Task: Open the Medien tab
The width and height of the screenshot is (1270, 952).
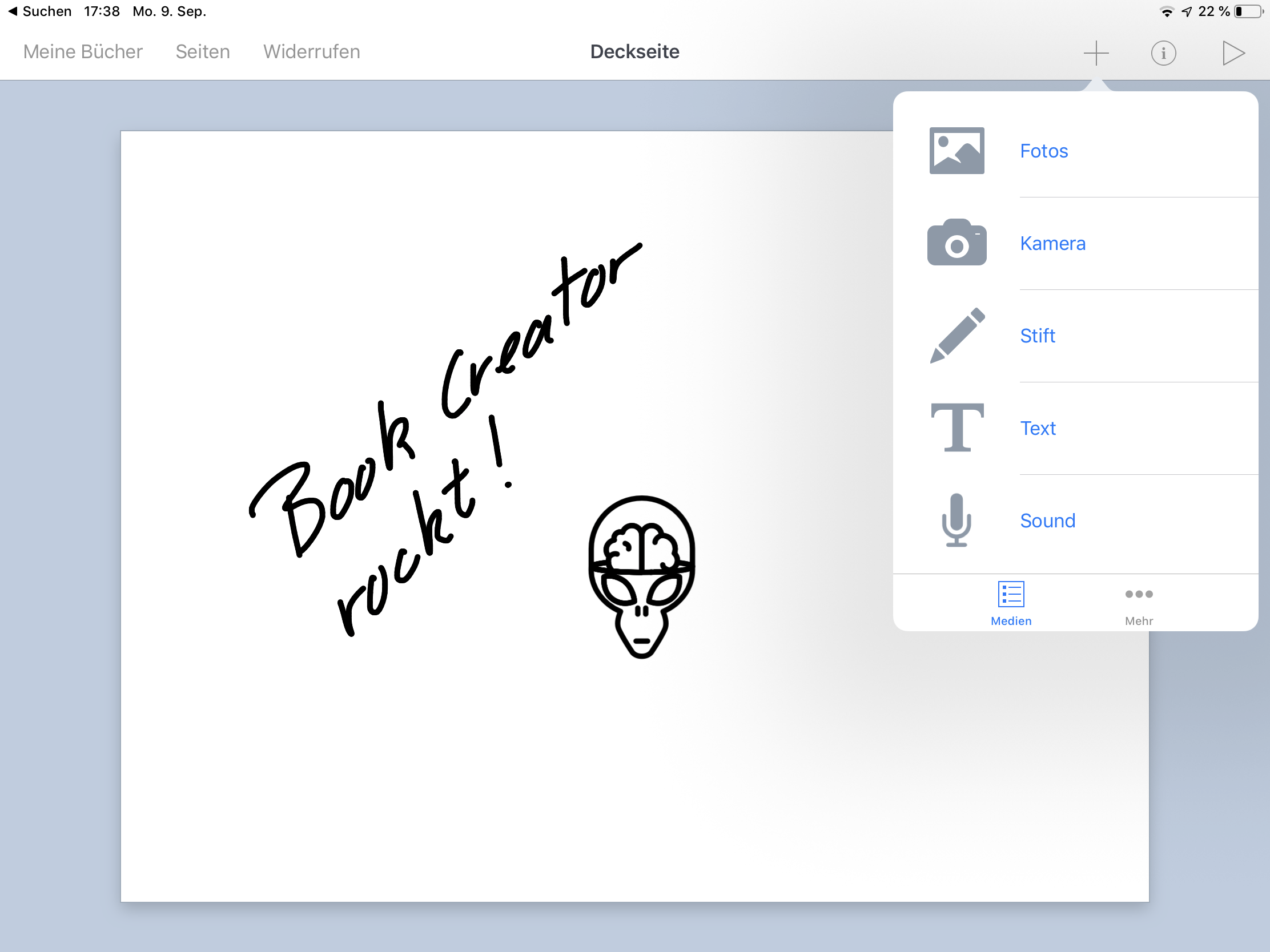Action: tap(1011, 603)
